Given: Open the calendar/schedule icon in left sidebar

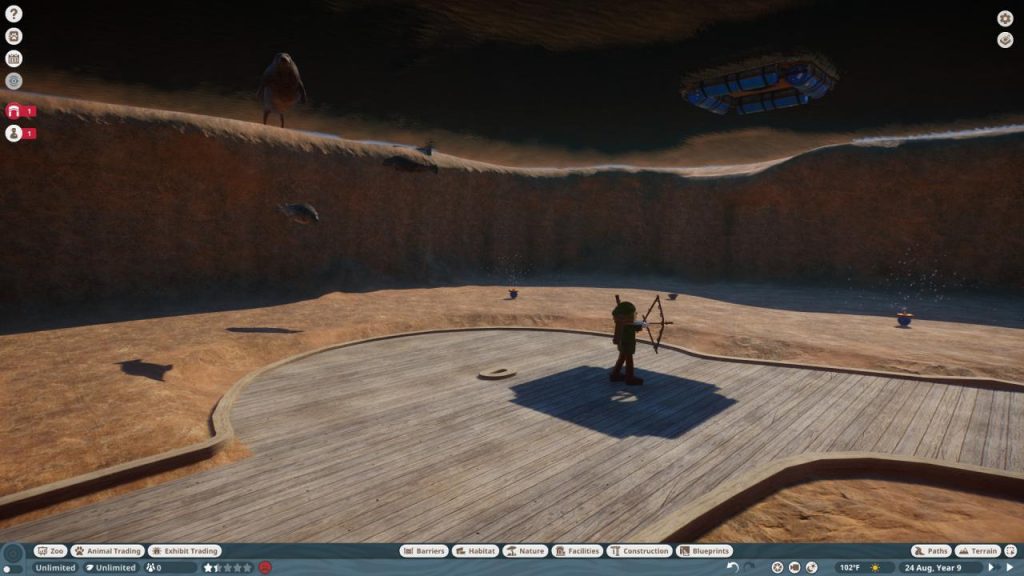Looking at the screenshot, I should tap(14, 59).
